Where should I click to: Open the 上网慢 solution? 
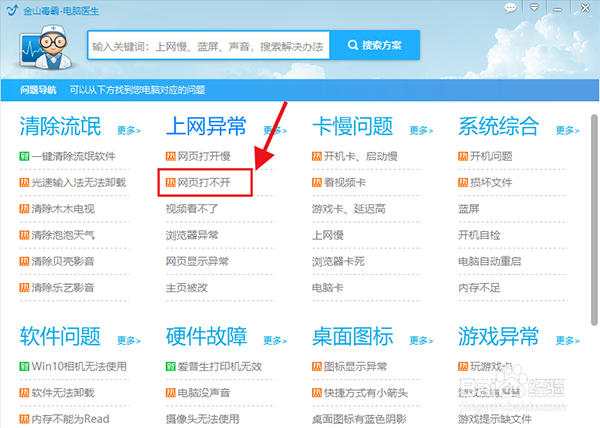pyautogui.click(x=328, y=235)
